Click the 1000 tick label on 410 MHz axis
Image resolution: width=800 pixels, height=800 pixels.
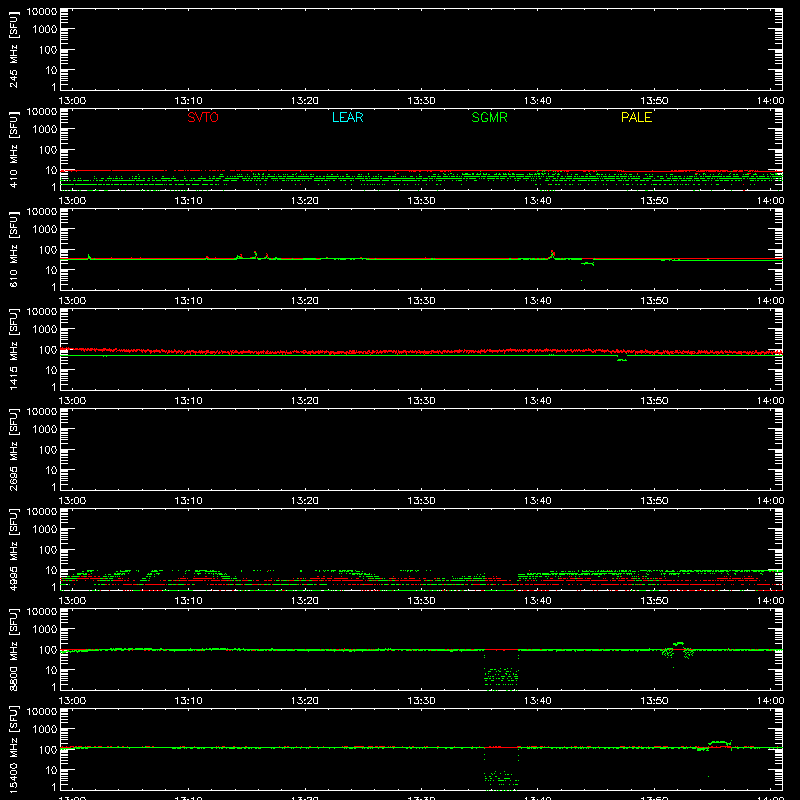(x=45, y=130)
